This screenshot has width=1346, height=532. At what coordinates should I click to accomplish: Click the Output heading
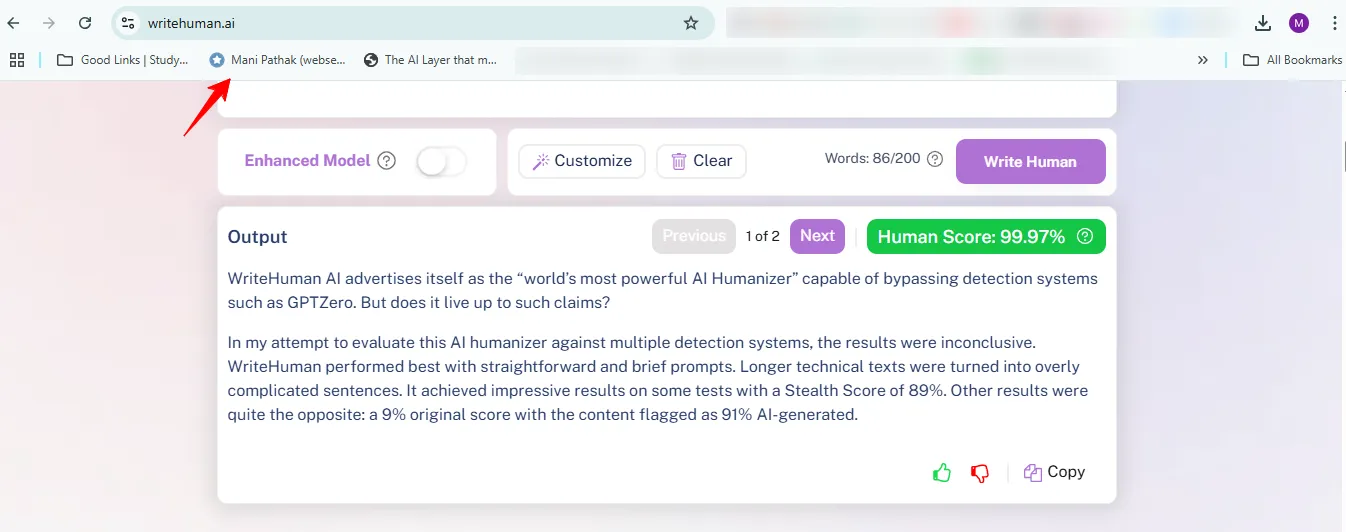(257, 237)
